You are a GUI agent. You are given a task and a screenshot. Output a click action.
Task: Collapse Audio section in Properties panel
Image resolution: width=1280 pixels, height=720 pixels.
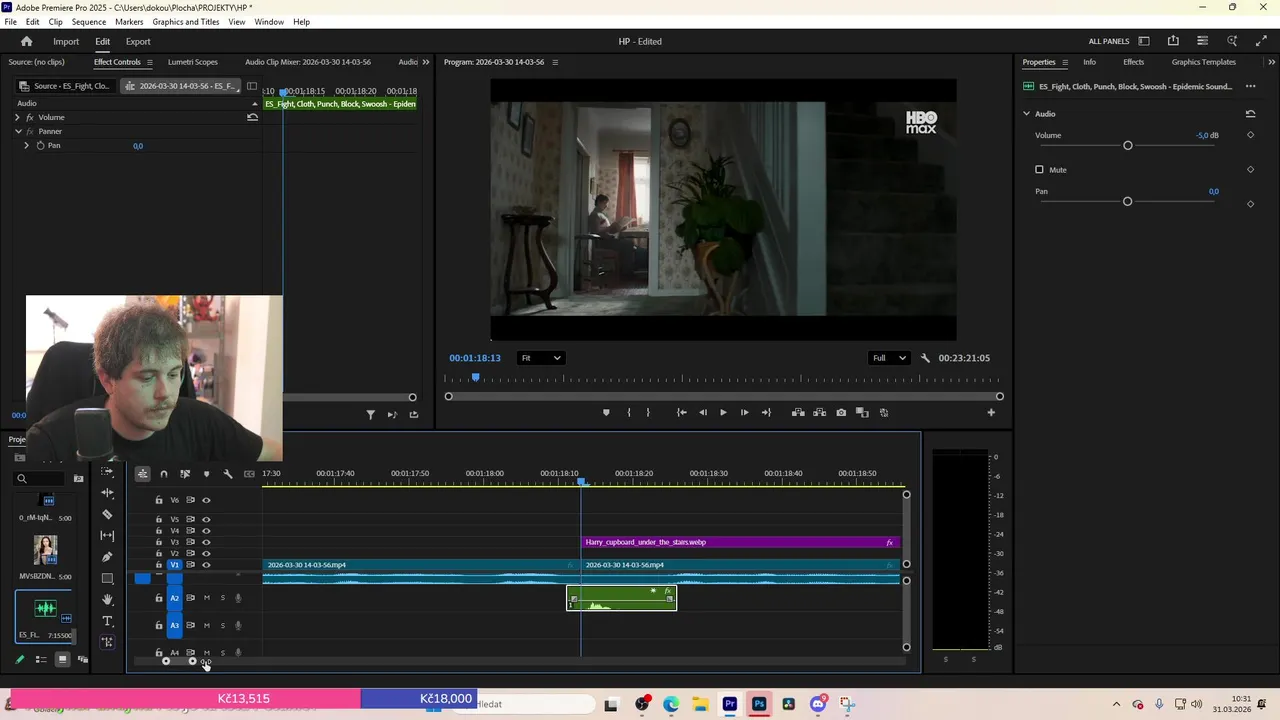pos(1026,114)
